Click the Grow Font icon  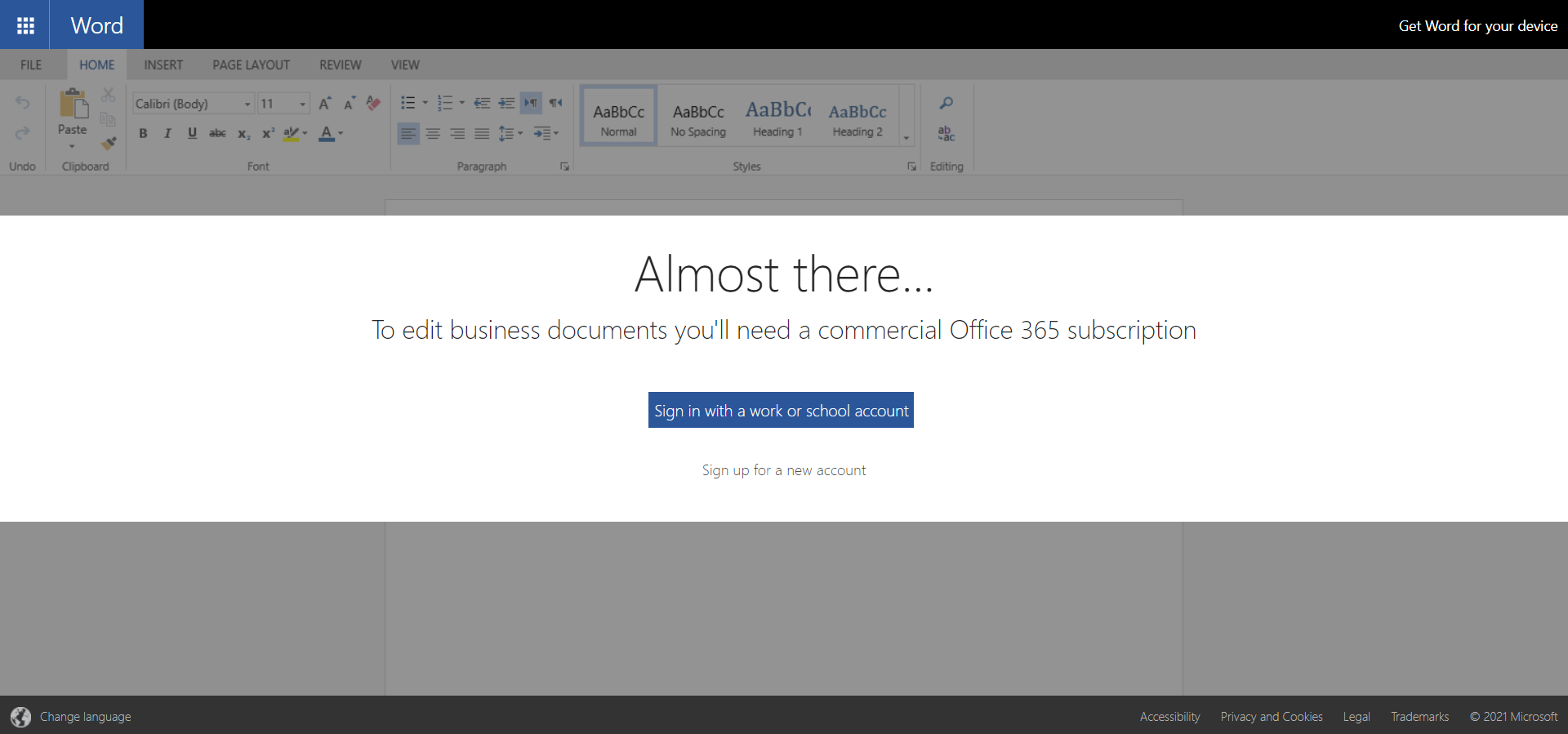point(324,104)
